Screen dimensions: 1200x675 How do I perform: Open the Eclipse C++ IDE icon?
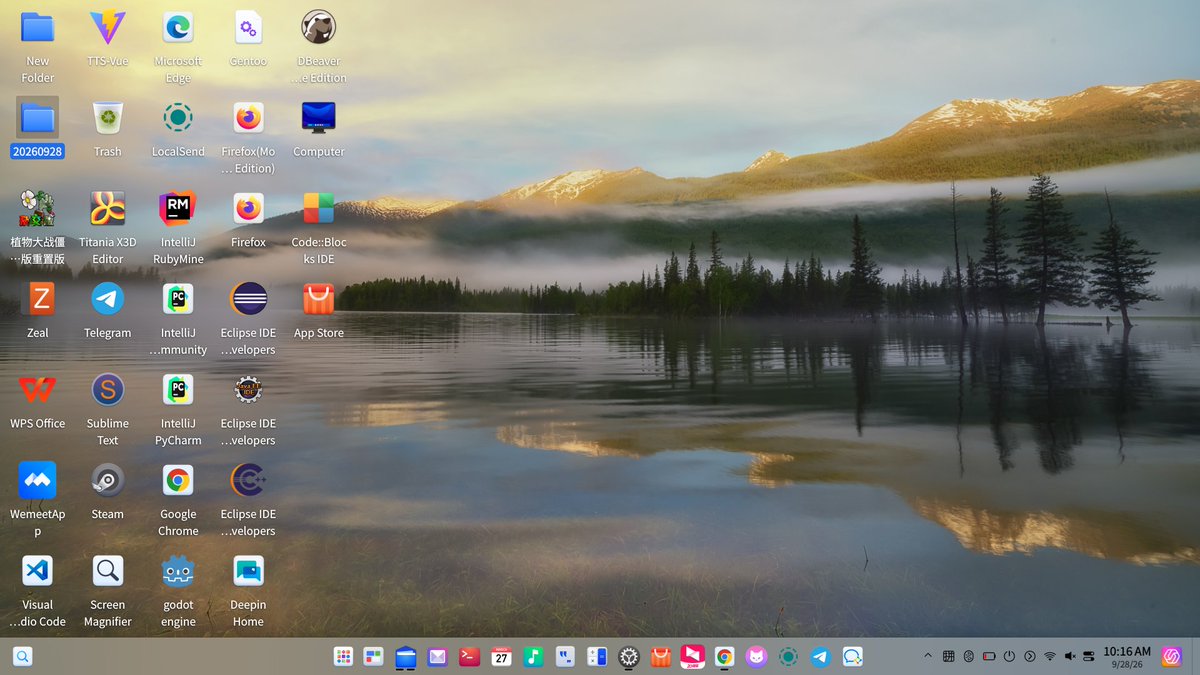point(248,480)
